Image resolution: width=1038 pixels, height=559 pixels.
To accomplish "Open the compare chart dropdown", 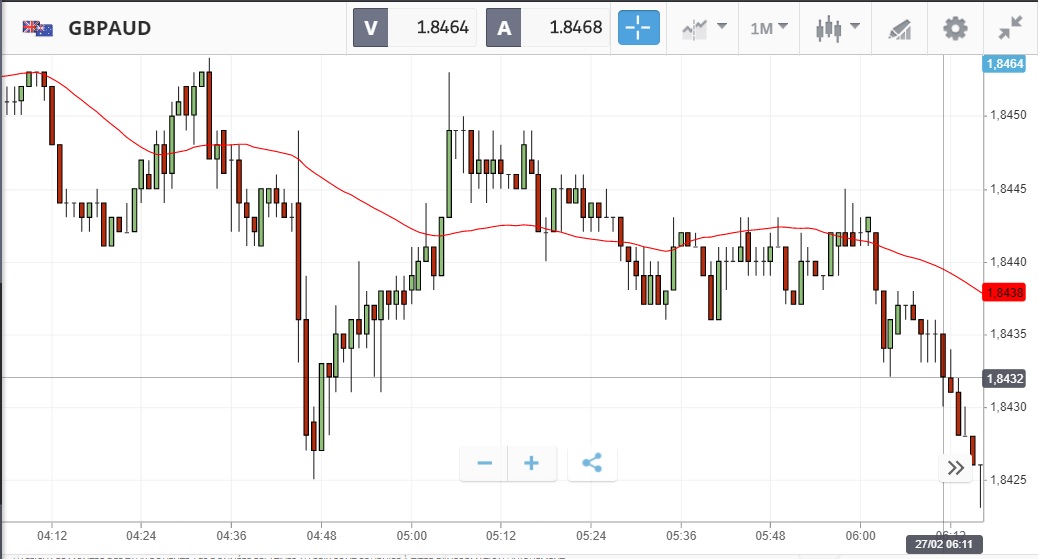I will (704, 28).
